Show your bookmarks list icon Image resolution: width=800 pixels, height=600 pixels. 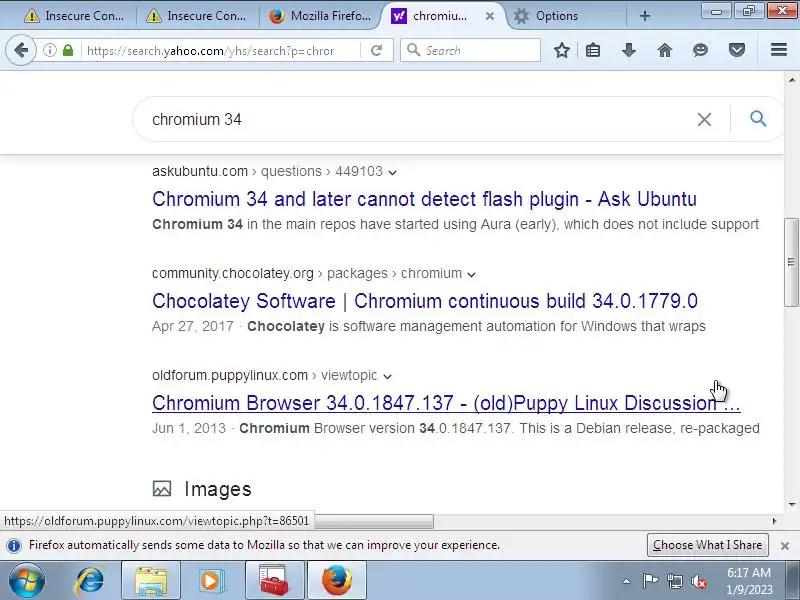coord(593,50)
